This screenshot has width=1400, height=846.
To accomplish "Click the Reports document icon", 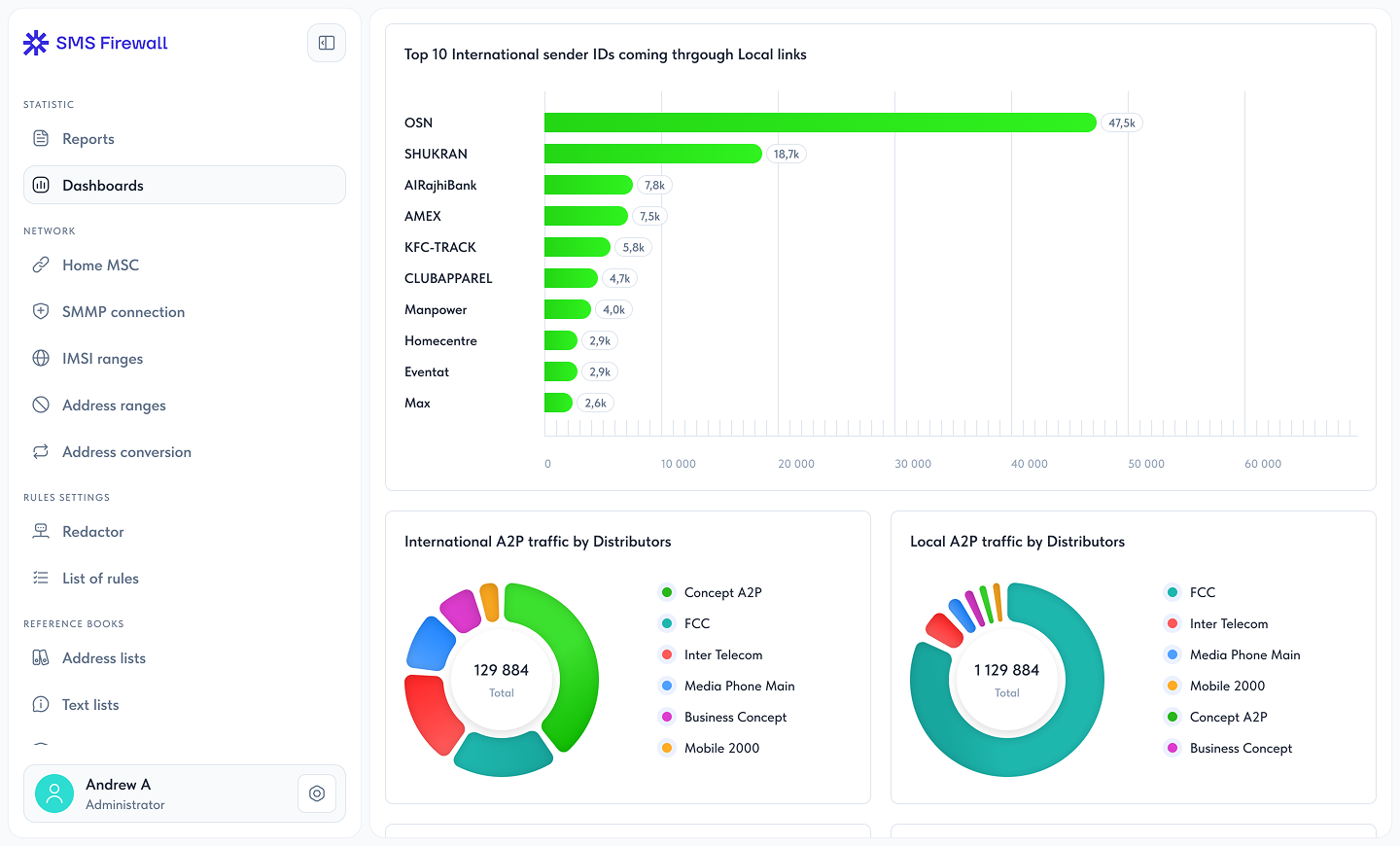I will click(41, 138).
